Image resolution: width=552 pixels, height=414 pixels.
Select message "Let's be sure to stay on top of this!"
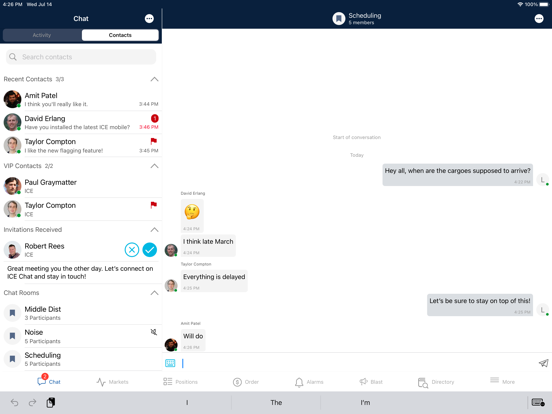[479, 305]
